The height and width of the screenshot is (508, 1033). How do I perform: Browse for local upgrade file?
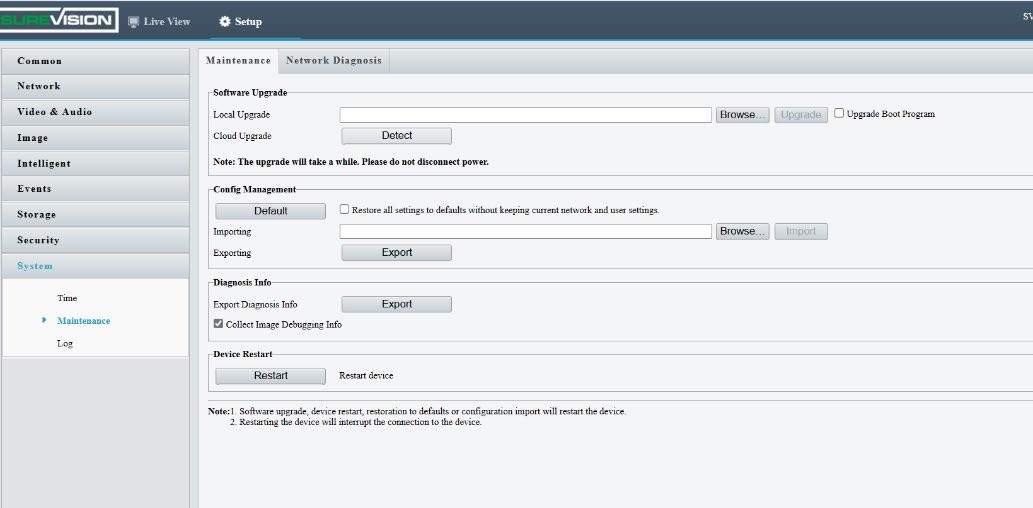point(742,115)
